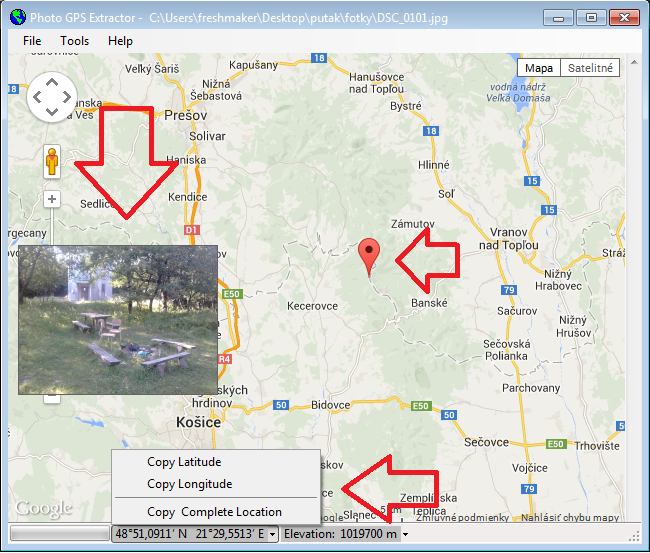The height and width of the screenshot is (553, 650).
Task: Minimize the Photo GPS Extractor window
Action: click(x=558, y=18)
